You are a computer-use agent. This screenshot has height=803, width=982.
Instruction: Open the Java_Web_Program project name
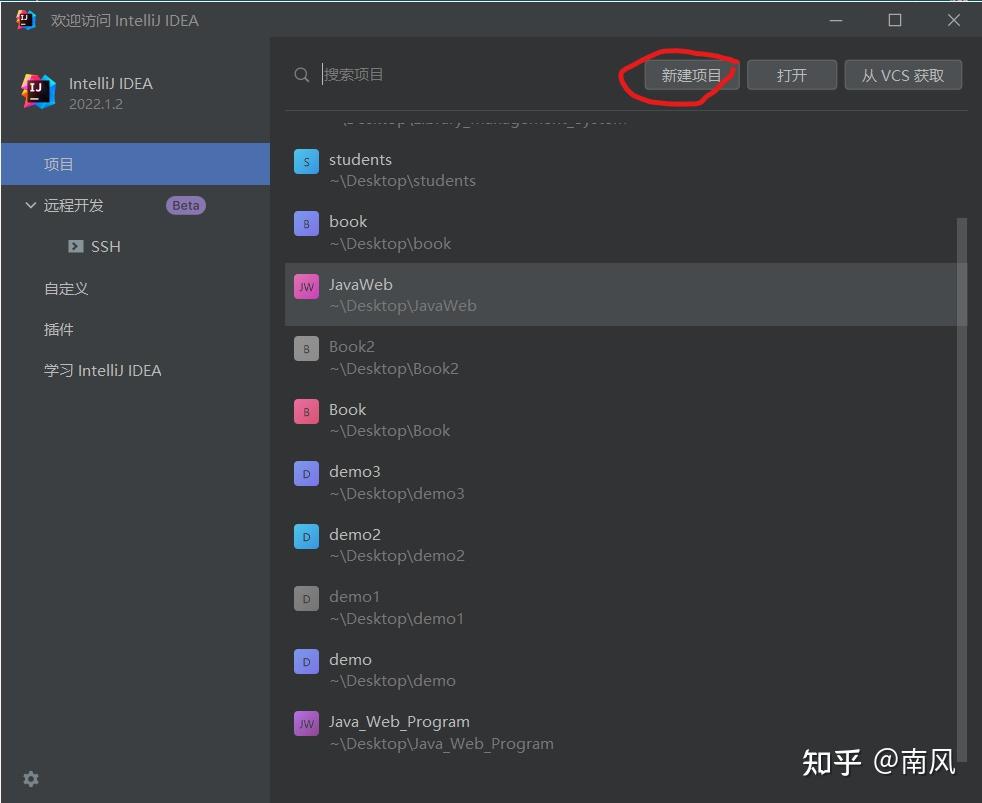coord(399,722)
